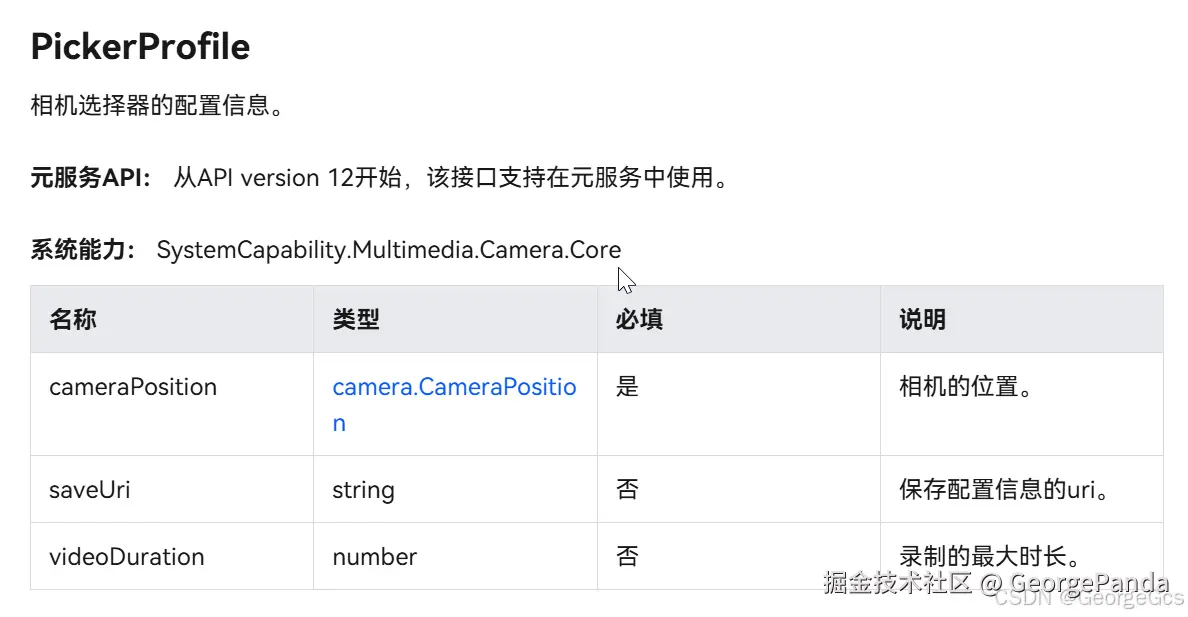Image resolution: width=1188 pixels, height=617 pixels.
Task: Click the 相机的位置 description cell
Action: pos(965,387)
